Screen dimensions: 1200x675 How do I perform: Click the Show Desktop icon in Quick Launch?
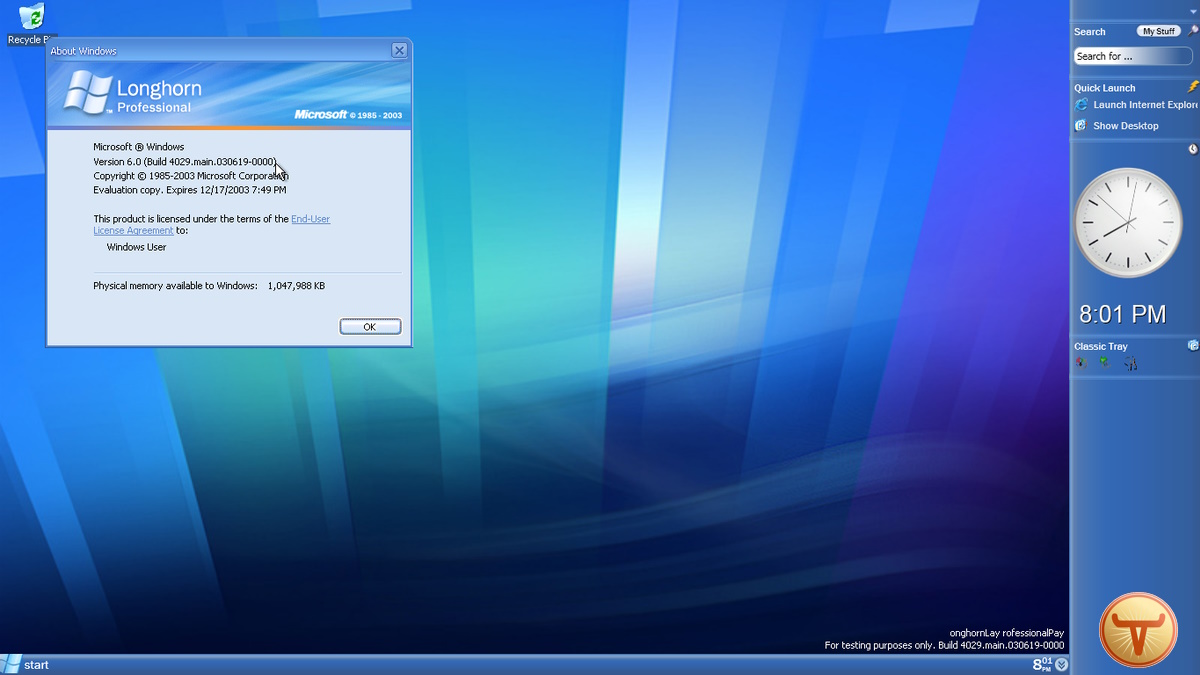[x=1081, y=126]
